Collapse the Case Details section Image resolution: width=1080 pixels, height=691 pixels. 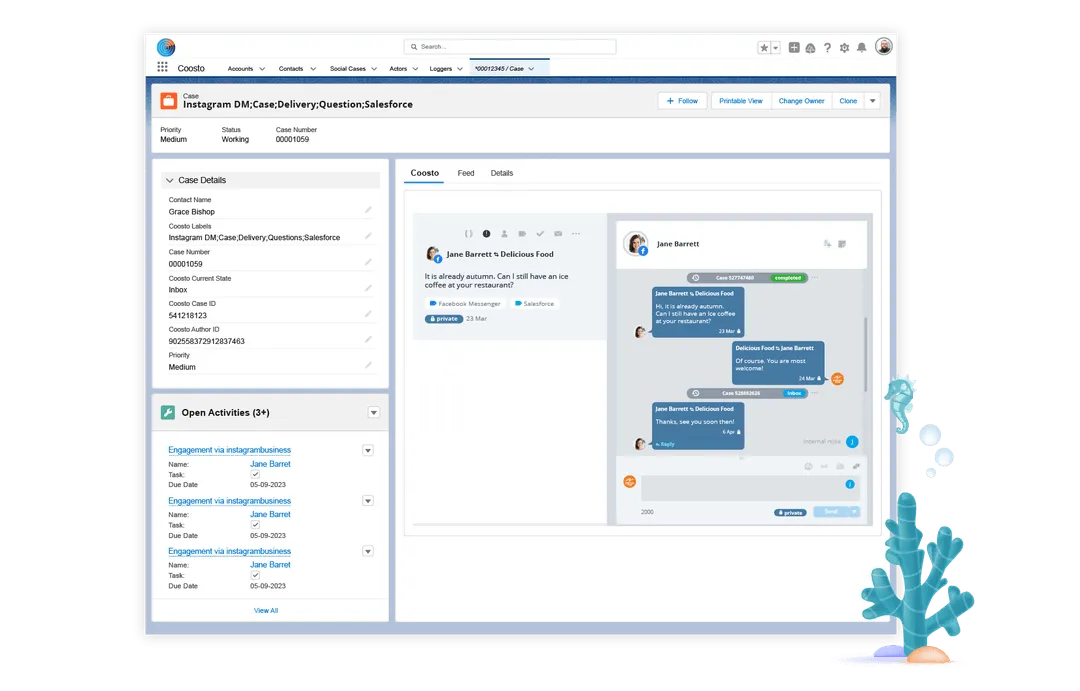click(169, 181)
